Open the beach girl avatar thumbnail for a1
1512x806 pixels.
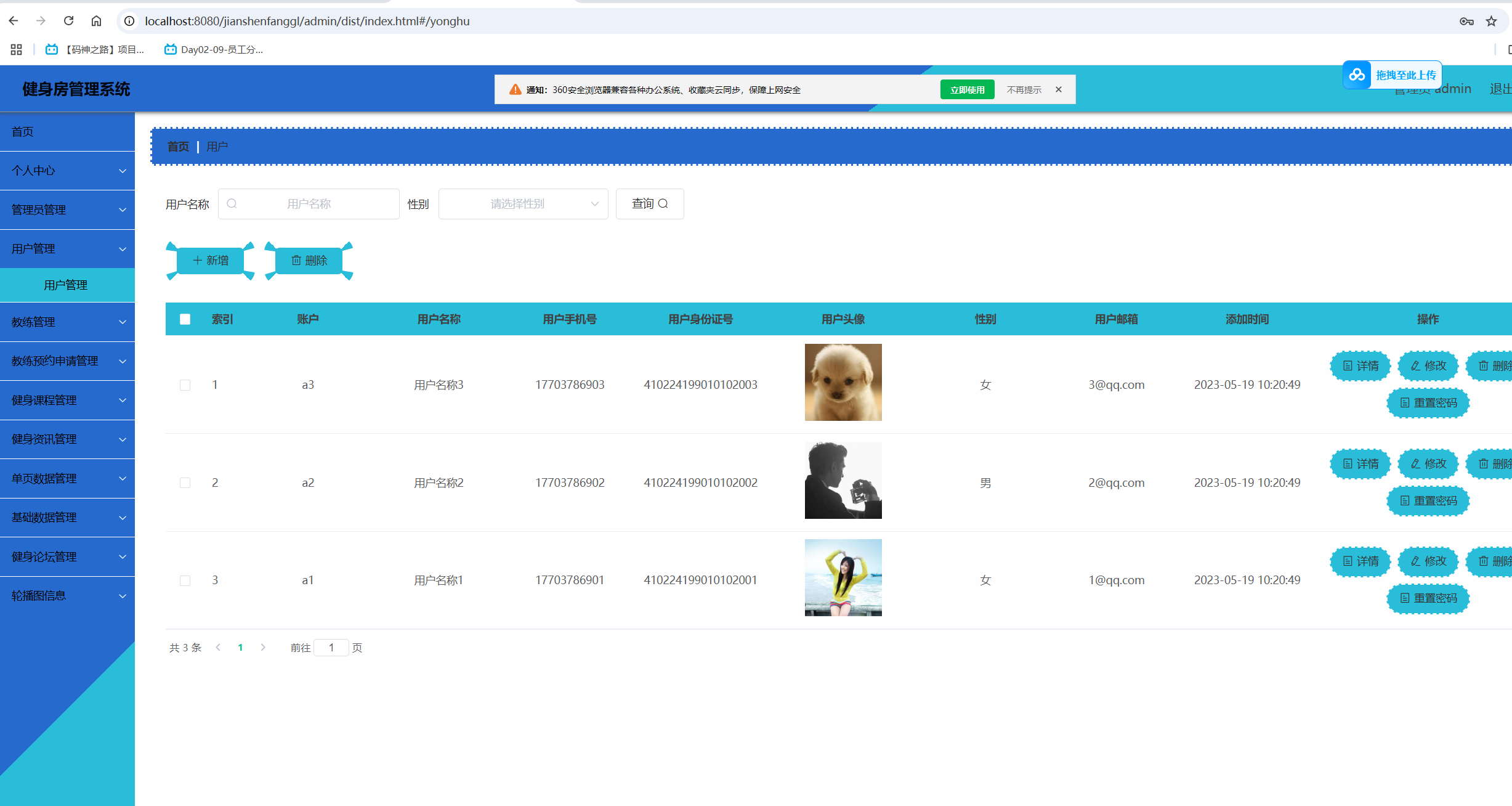pyautogui.click(x=843, y=577)
